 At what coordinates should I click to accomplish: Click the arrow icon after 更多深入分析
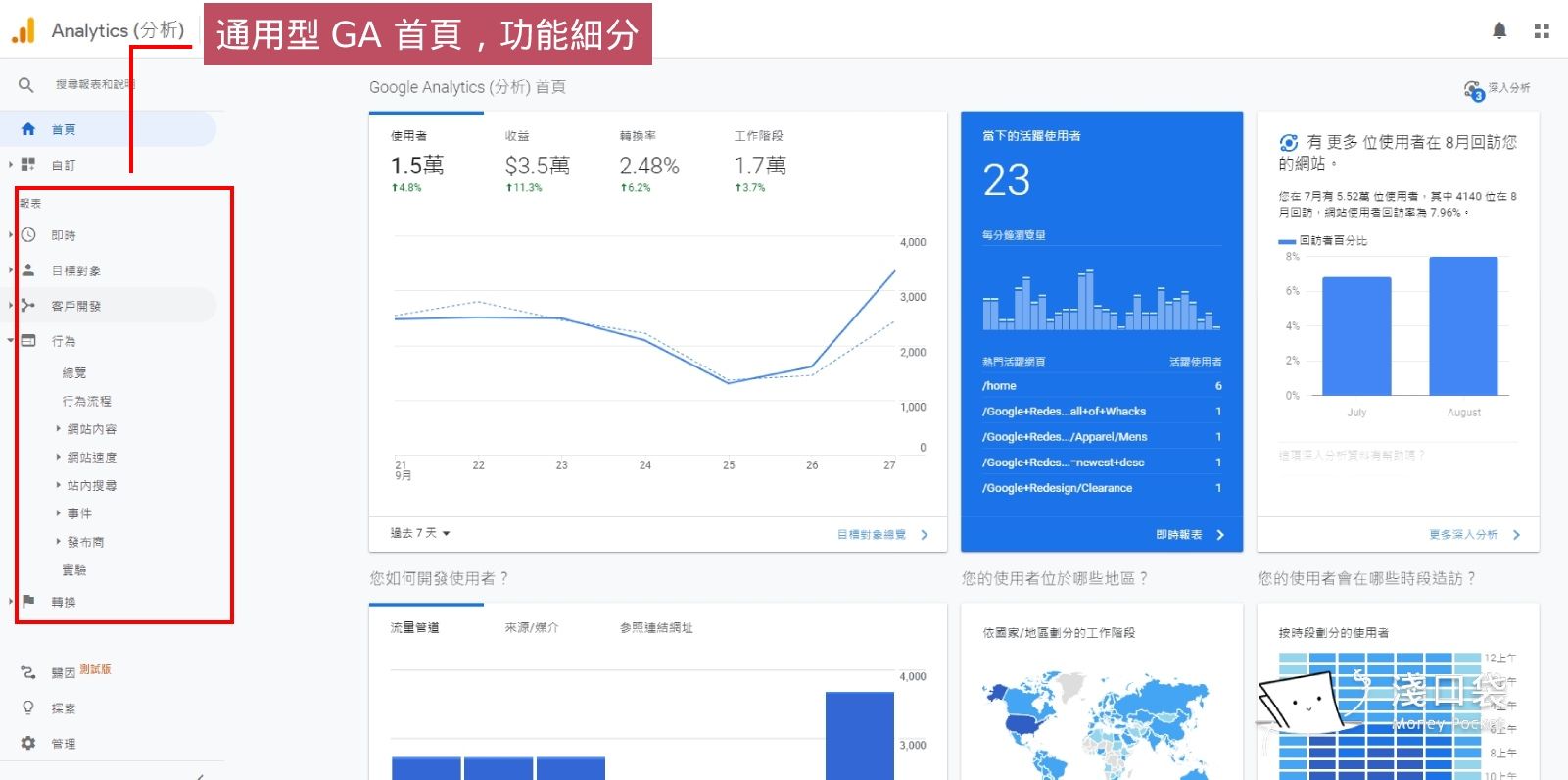[x=1516, y=535]
